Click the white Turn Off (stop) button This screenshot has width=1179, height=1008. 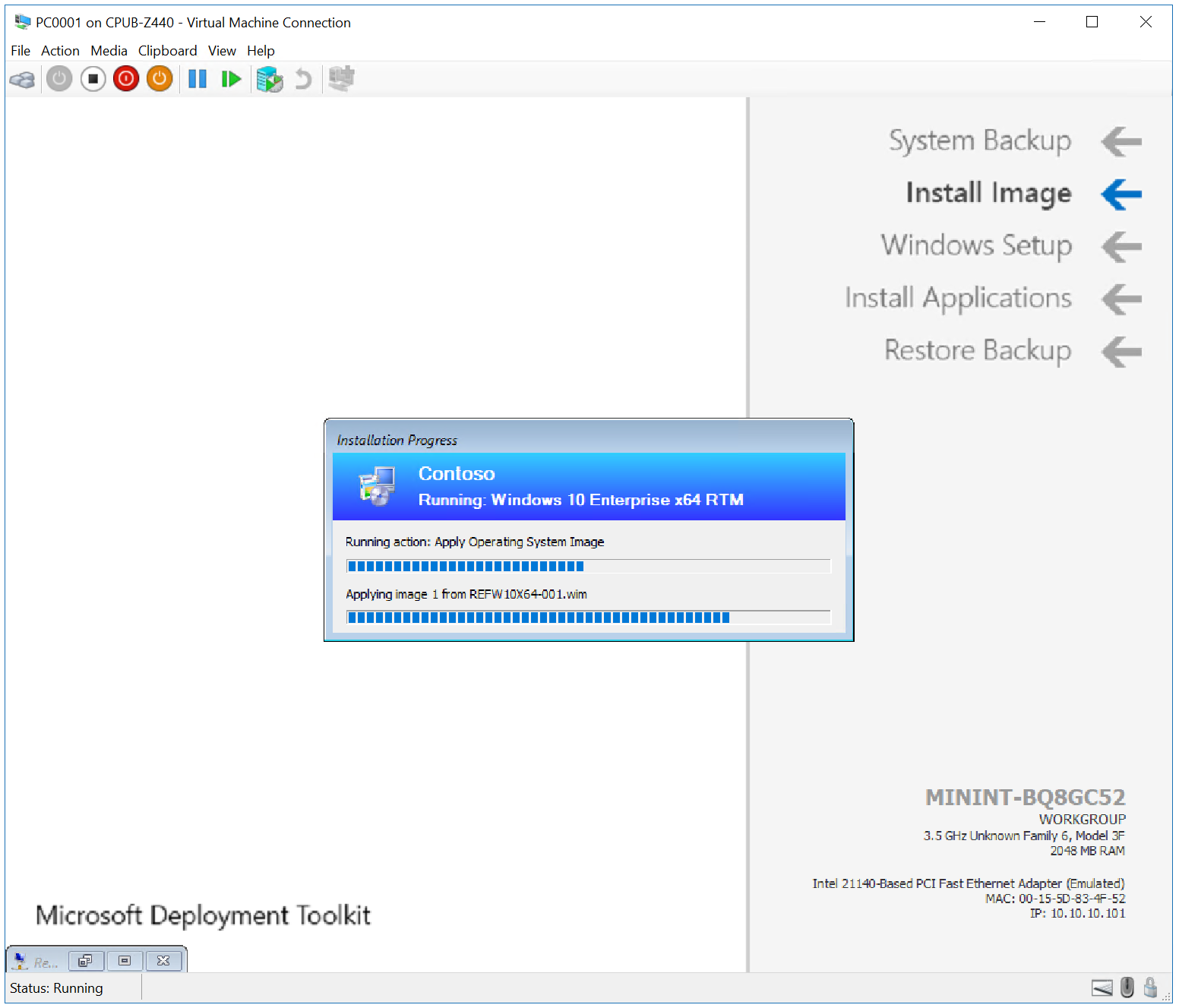[x=93, y=79]
